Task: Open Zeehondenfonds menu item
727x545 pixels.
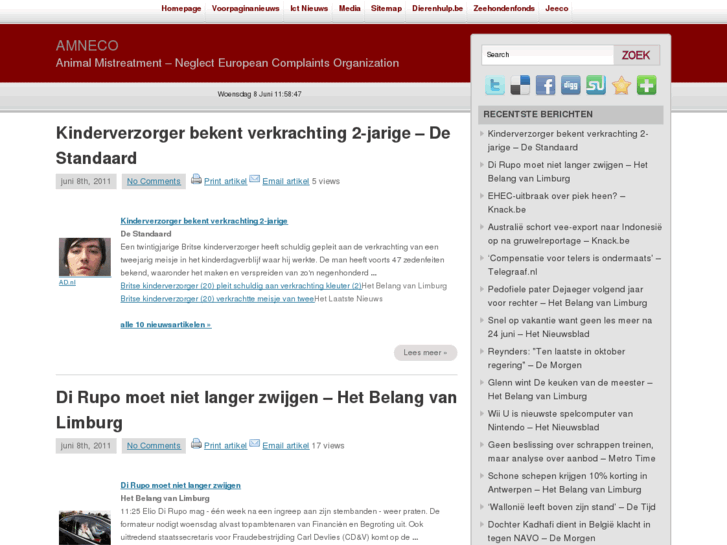Action: (504, 8)
